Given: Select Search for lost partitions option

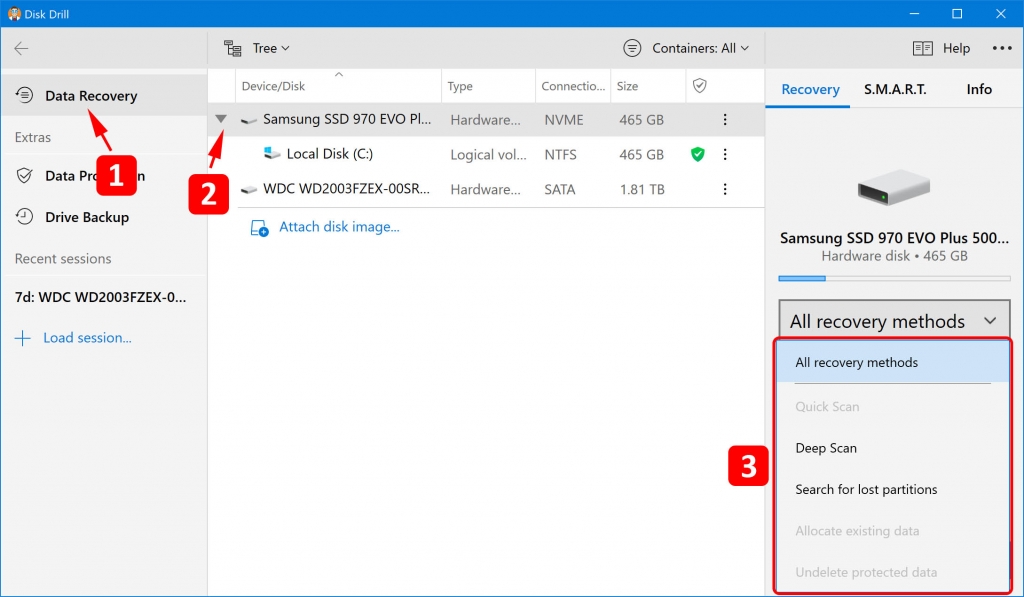Looking at the screenshot, I should point(866,489).
